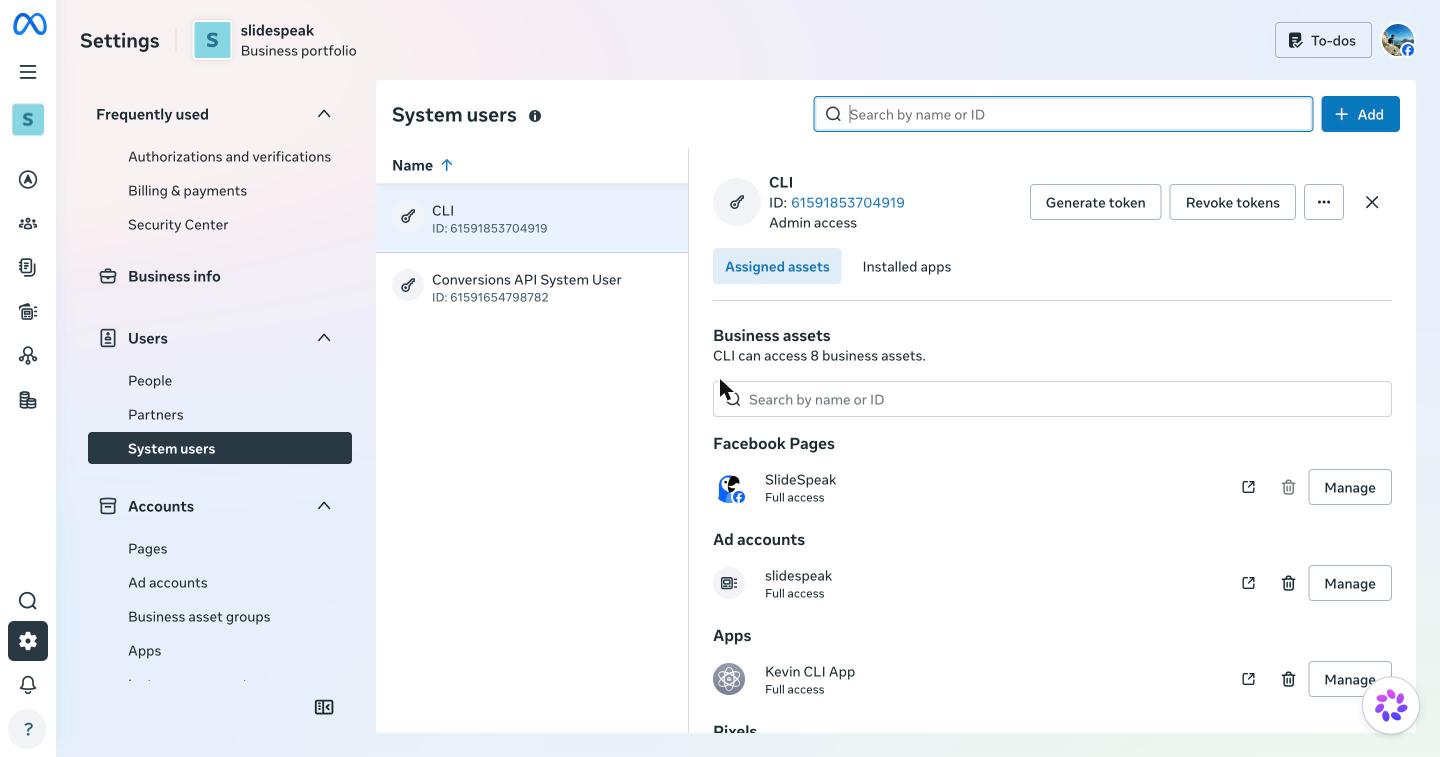The image size is (1440, 757).
Task: Go to Partners under Users
Action: [155, 415]
